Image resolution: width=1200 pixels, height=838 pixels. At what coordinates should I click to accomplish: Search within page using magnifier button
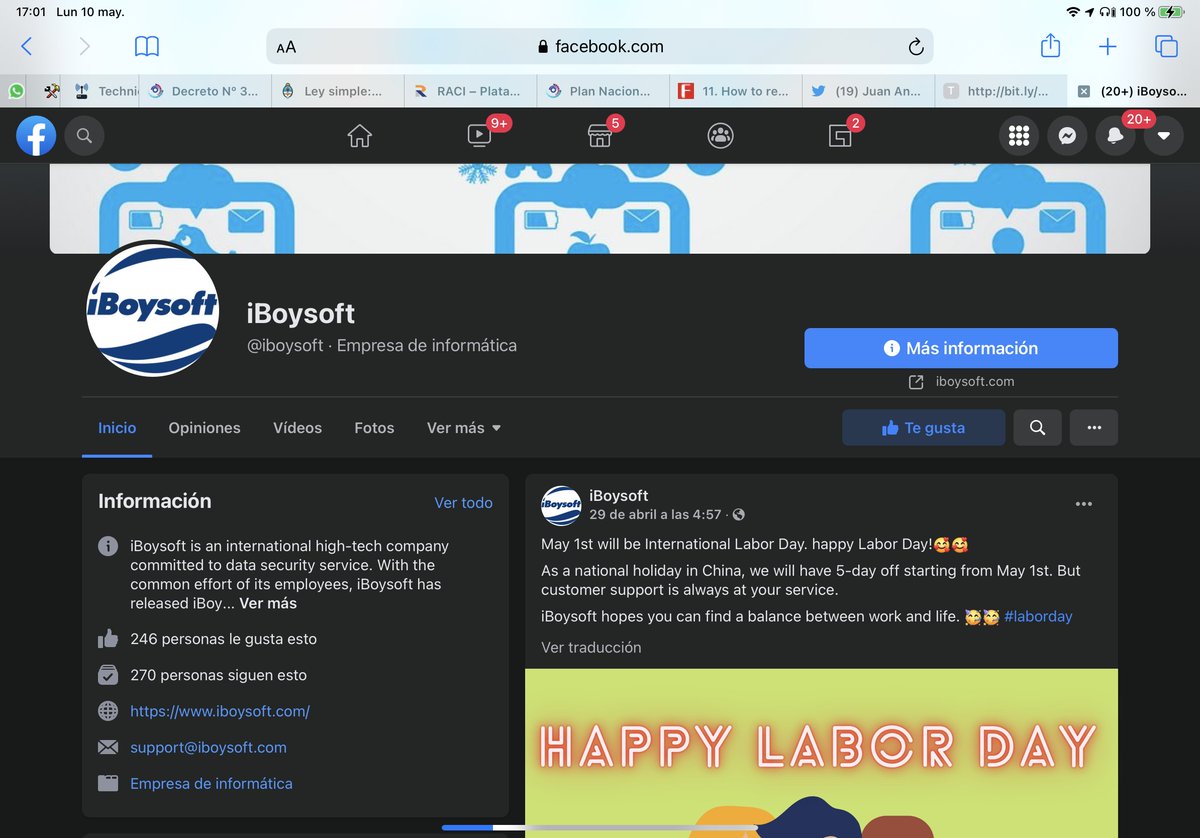tap(1038, 428)
